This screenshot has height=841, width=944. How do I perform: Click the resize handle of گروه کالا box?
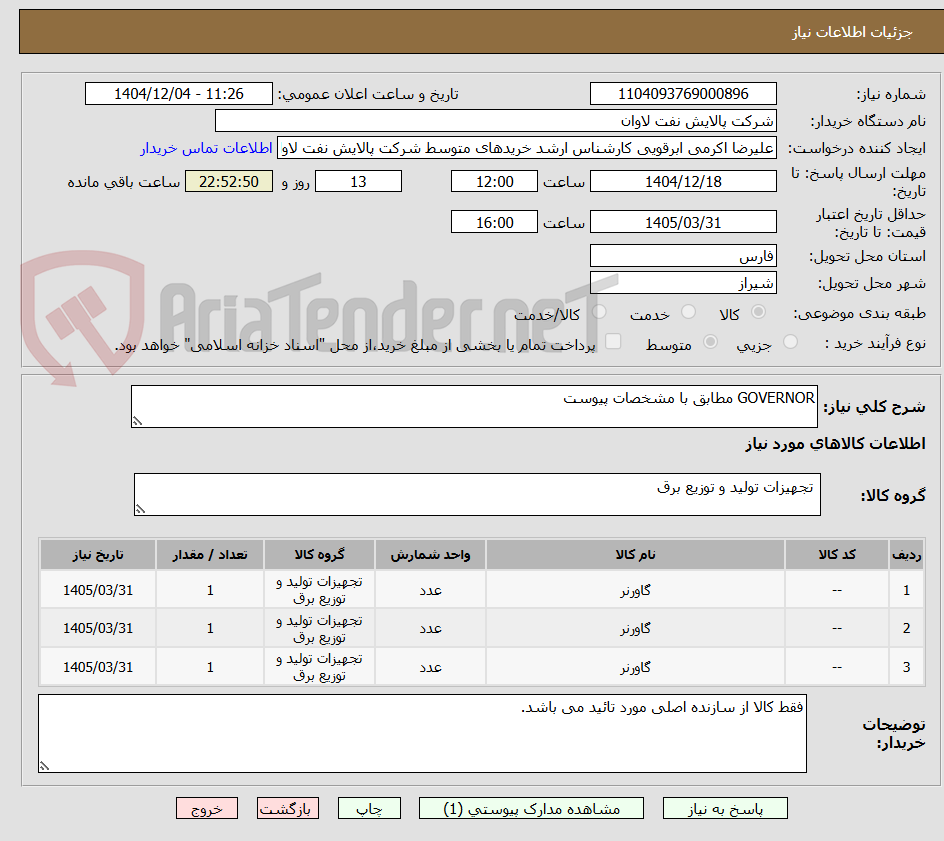(x=140, y=509)
